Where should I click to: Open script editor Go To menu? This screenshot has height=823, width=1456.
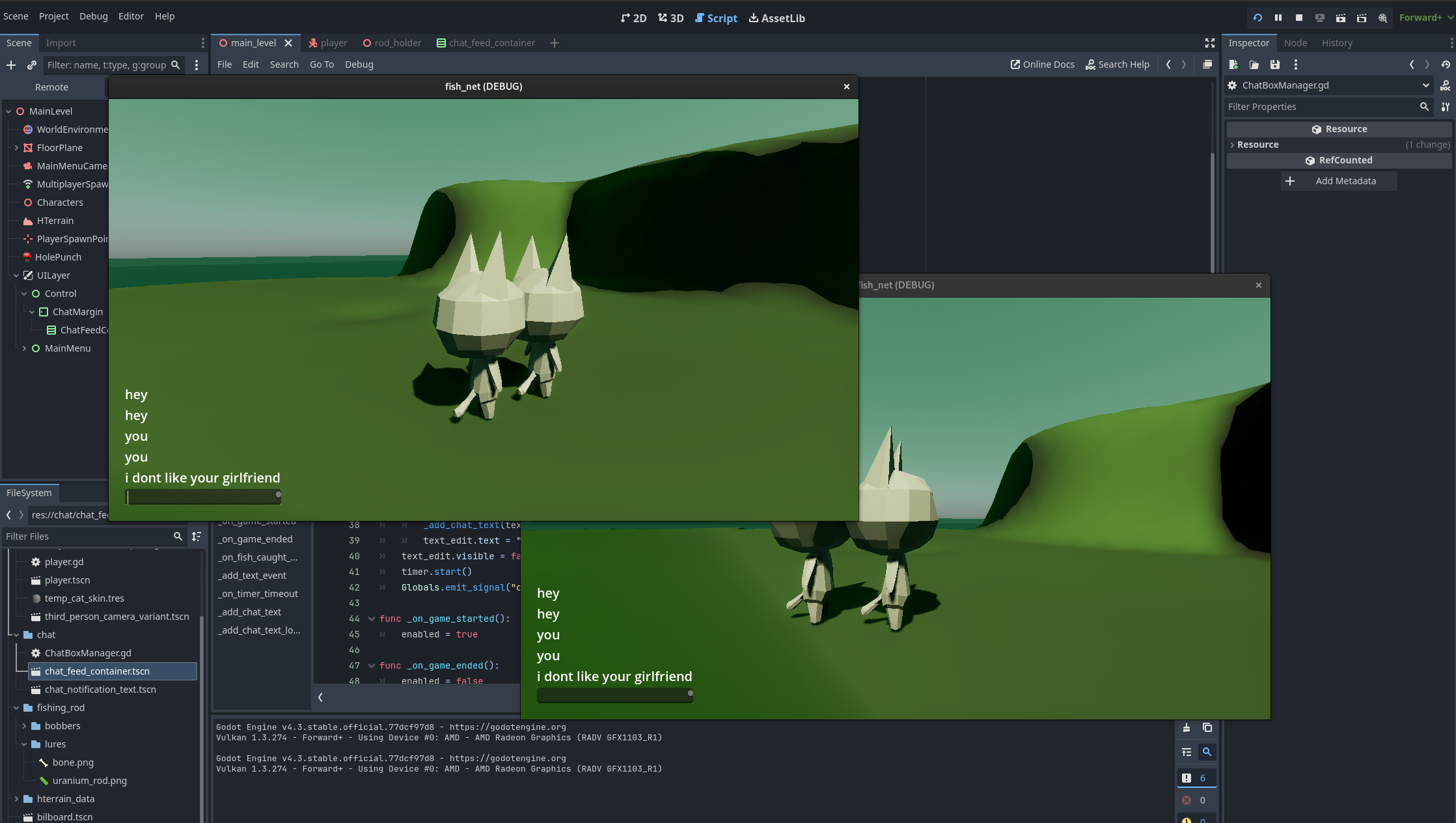pyautogui.click(x=322, y=64)
